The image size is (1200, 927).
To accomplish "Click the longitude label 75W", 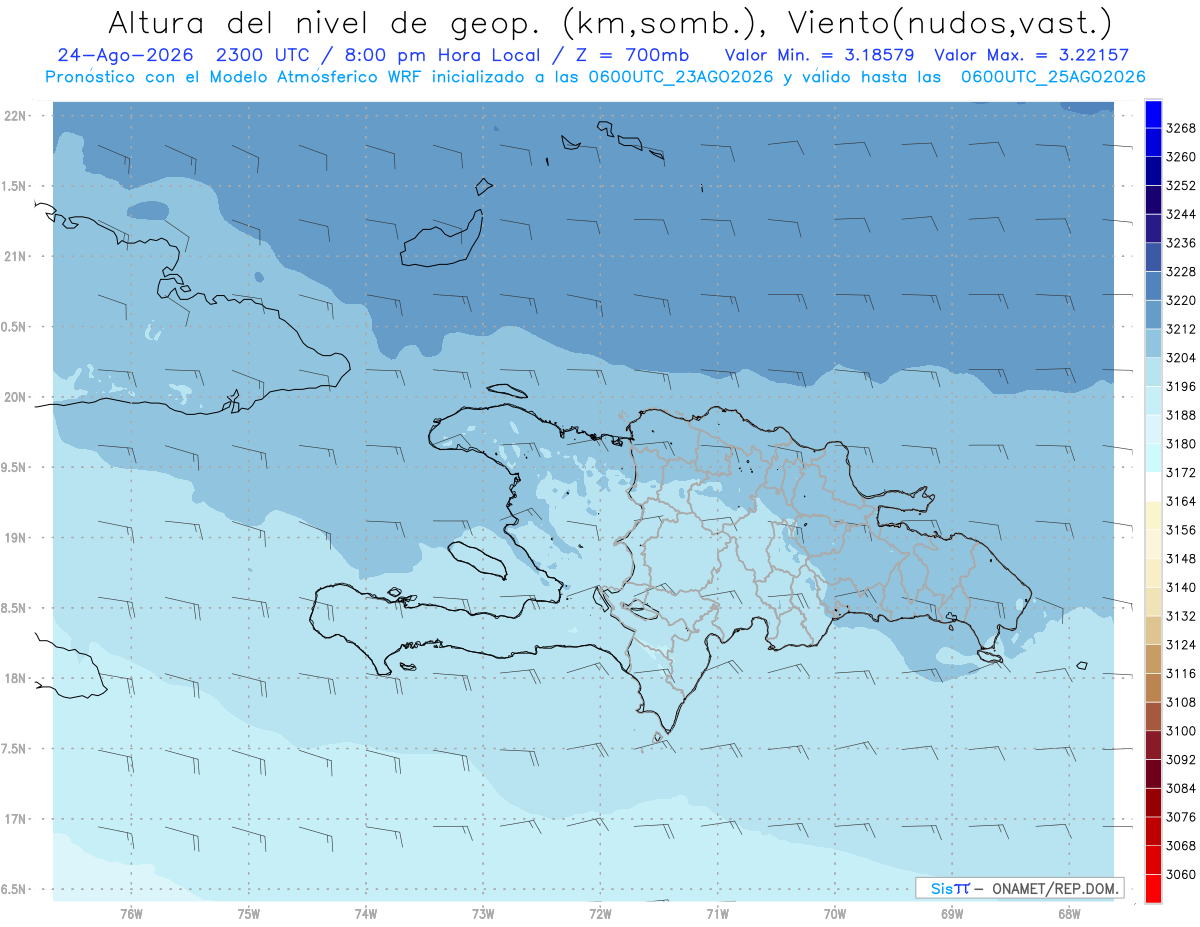I will pyautogui.click(x=249, y=914).
